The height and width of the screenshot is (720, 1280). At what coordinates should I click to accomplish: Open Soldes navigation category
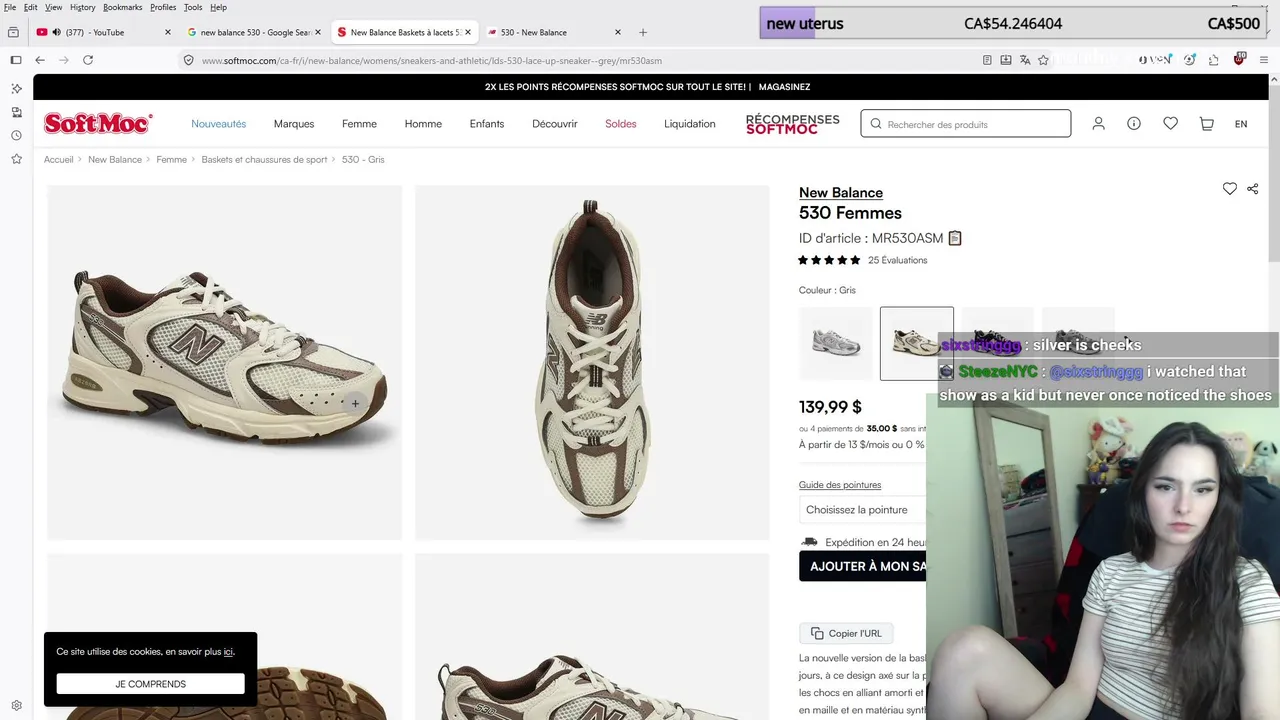click(x=621, y=124)
